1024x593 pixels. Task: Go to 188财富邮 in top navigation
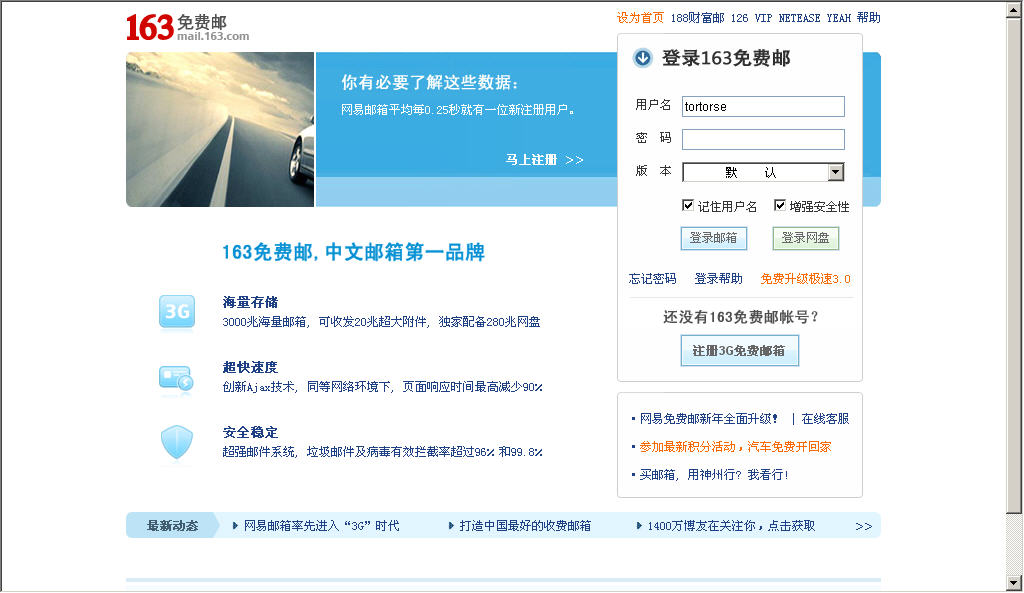pyautogui.click(x=697, y=18)
